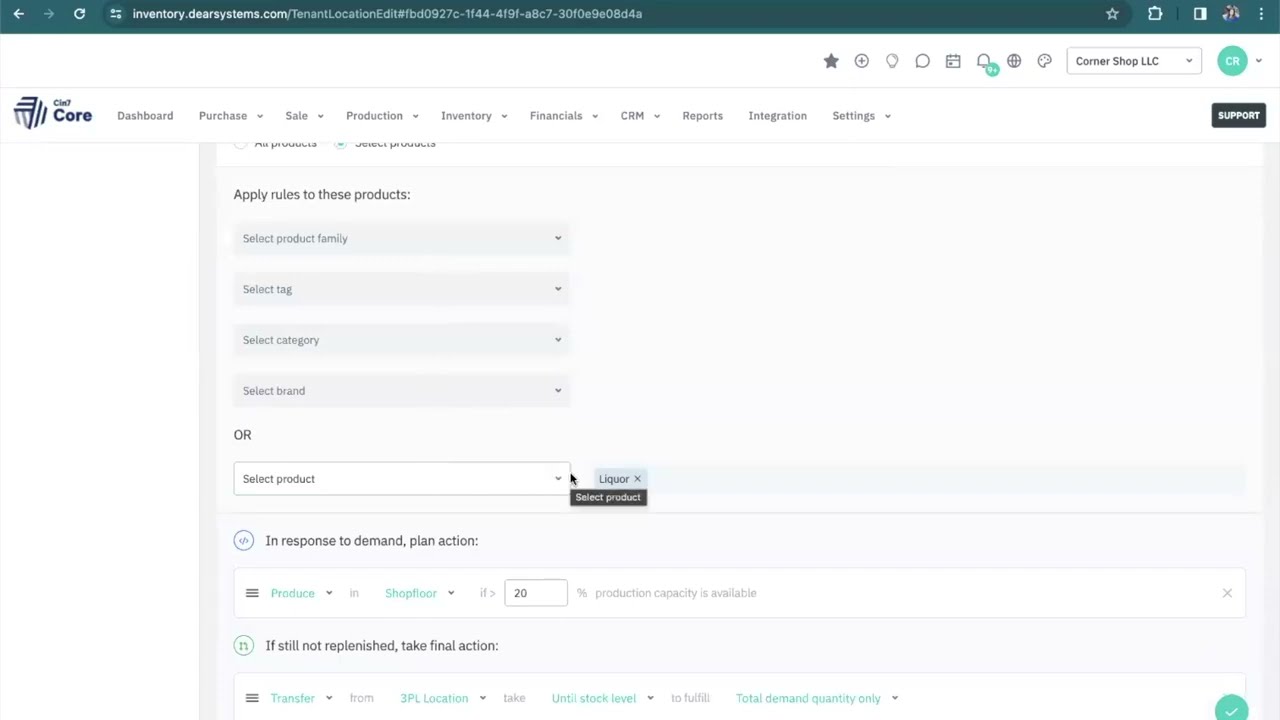Select the Select products radio option
The width and height of the screenshot is (1280, 720).
341,143
